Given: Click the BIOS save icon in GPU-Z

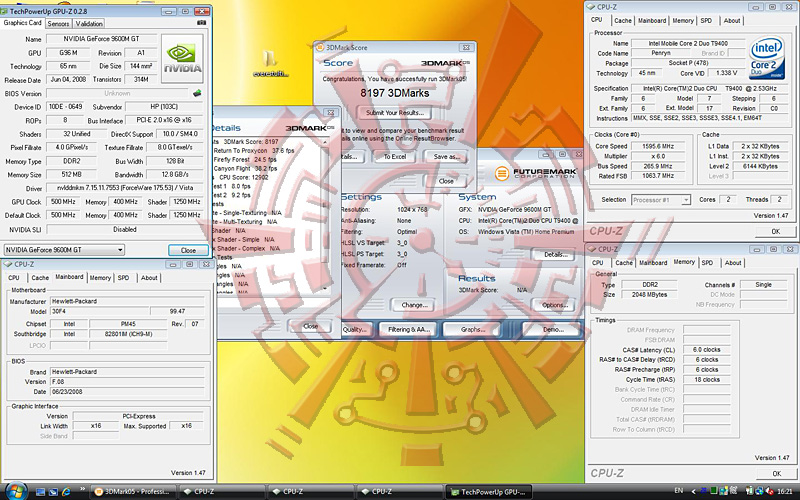Looking at the screenshot, I should tap(197, 93).
